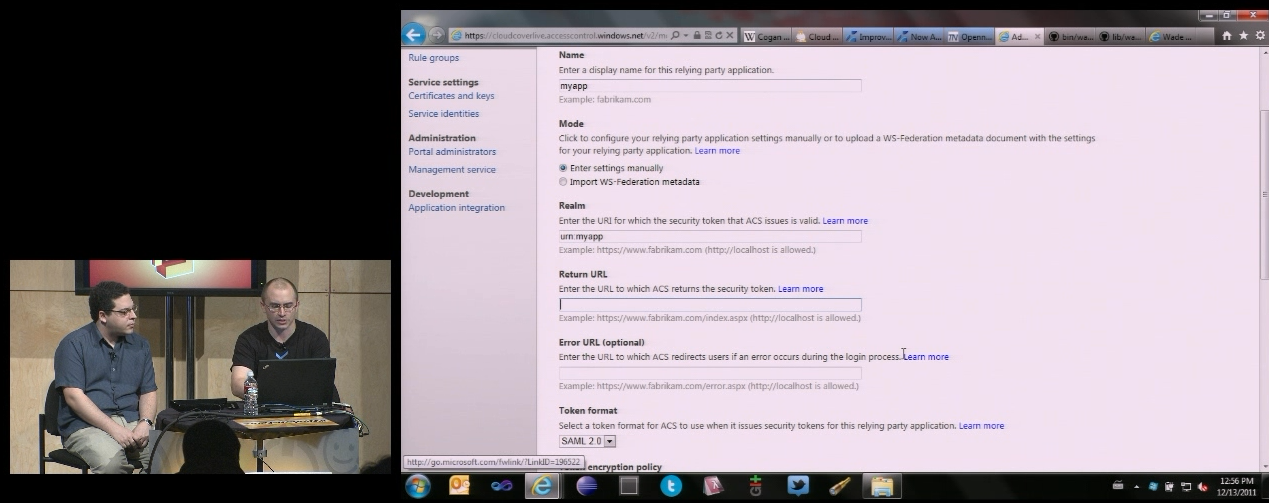
Task: Switch to the 'Cogan...' browser tab
Action: pyautogui.click(x=767, y=36)
